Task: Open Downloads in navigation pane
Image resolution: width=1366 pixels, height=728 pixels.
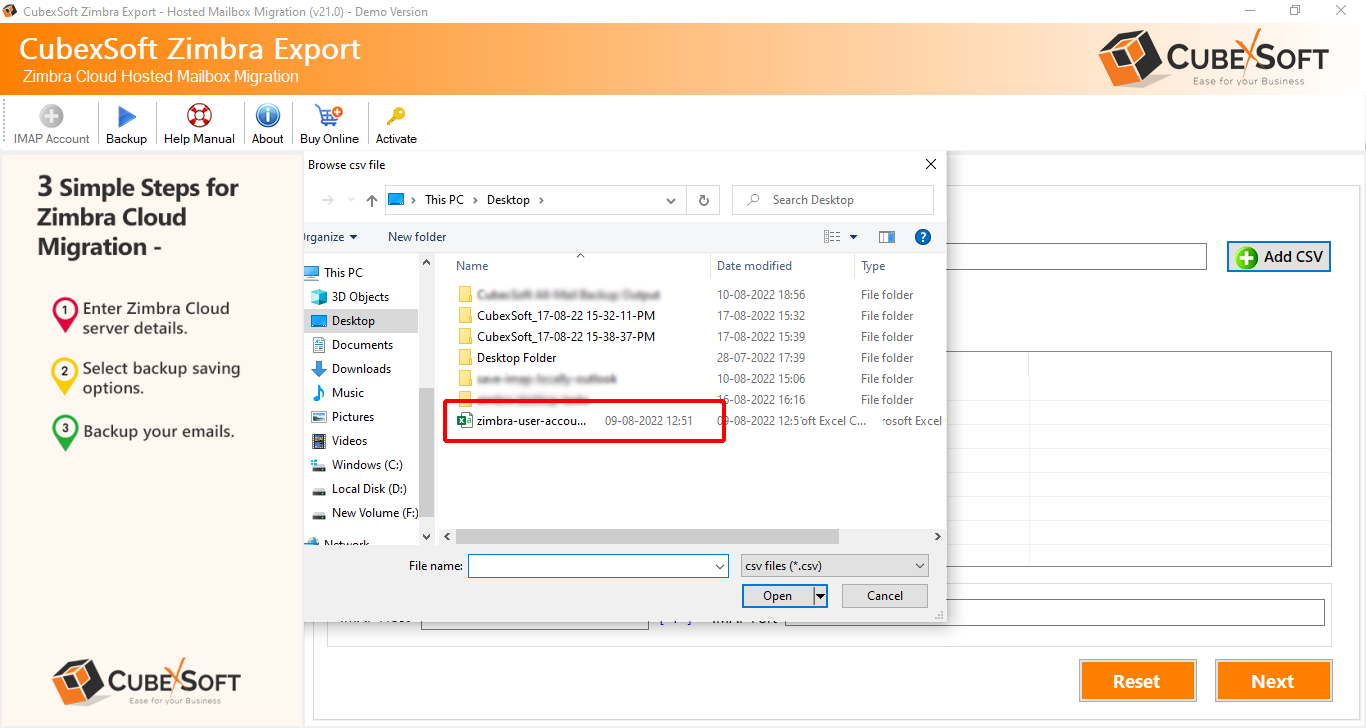Action: click(361, 369)
